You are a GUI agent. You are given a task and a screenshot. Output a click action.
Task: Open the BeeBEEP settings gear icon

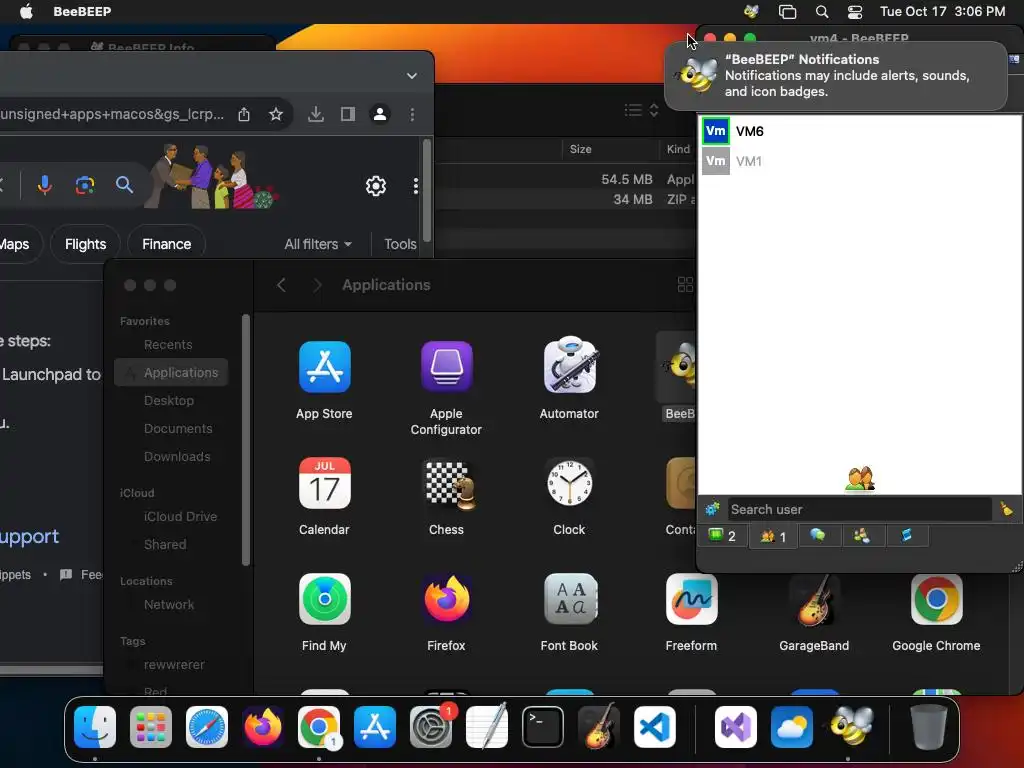[x=712, y=509]
